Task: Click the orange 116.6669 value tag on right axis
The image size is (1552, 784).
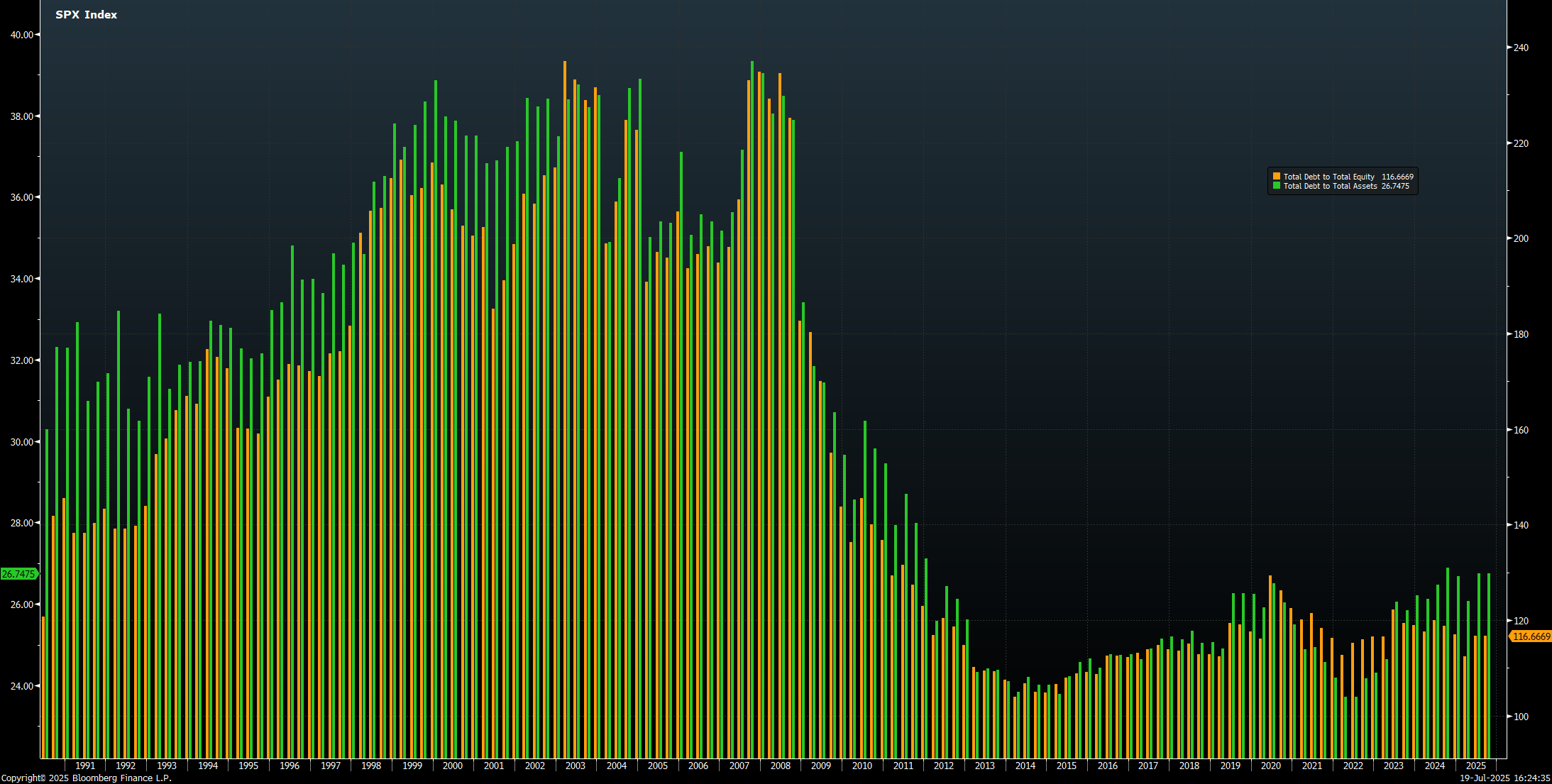Action: pos(1531,636)
